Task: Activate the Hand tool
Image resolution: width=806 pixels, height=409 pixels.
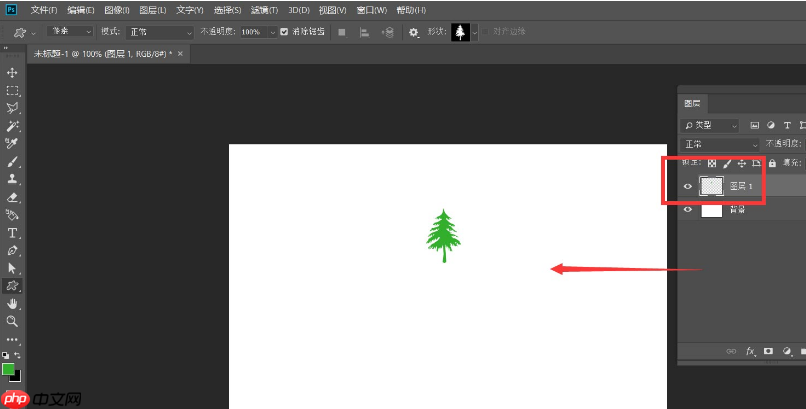Action: [x=12, y=304]
